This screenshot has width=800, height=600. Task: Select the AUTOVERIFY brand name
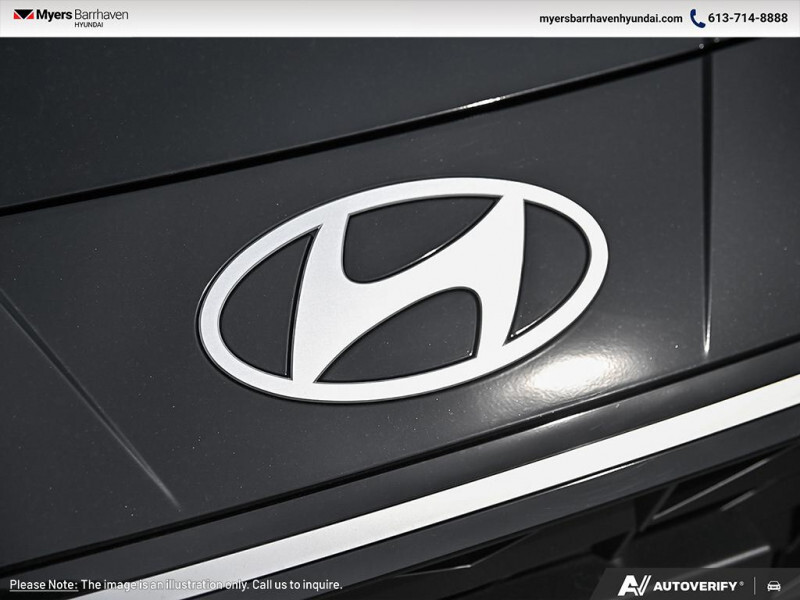pyautogui.click(x=695, y=585)
